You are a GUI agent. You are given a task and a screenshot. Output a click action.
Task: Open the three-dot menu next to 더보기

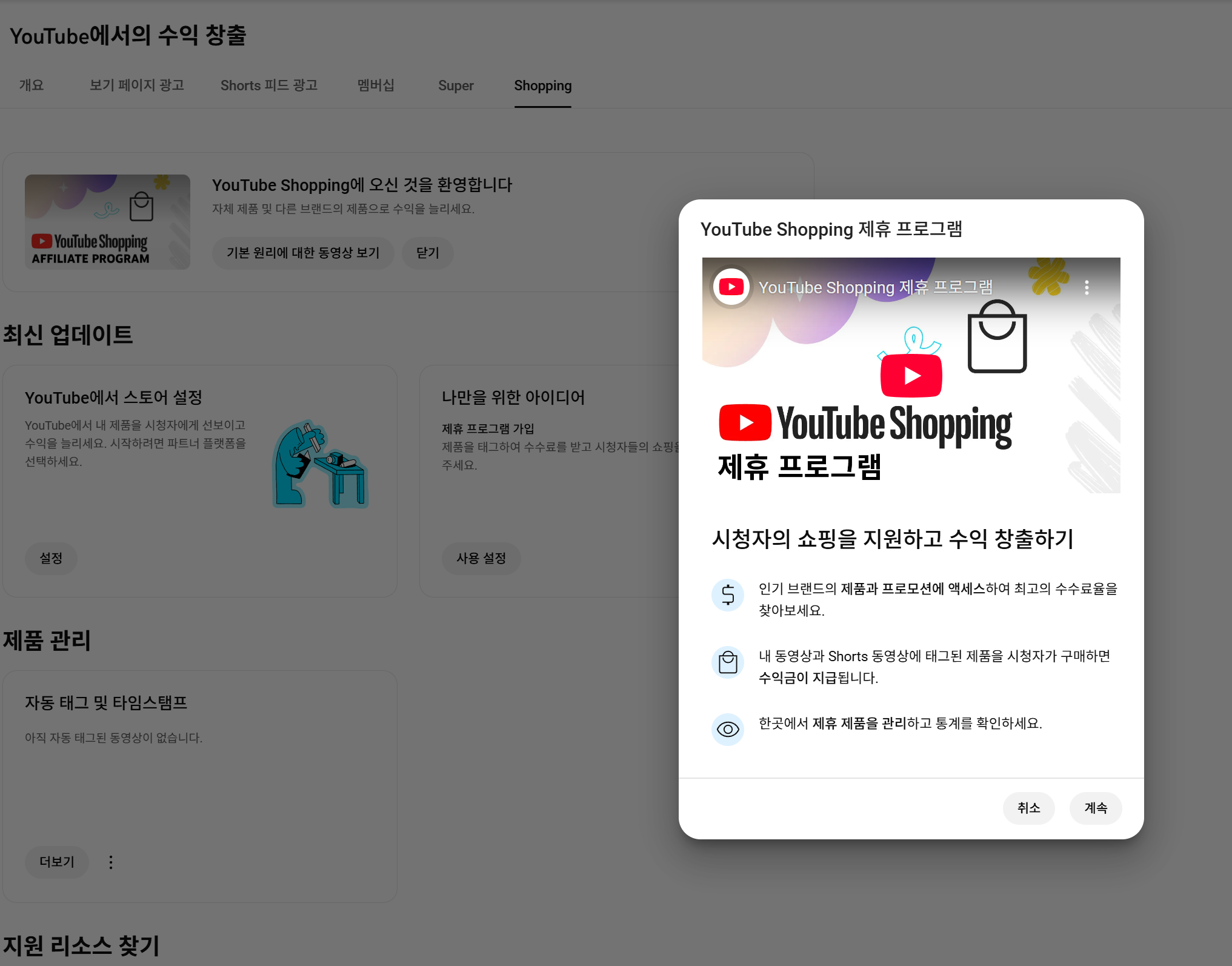(111, 862)
